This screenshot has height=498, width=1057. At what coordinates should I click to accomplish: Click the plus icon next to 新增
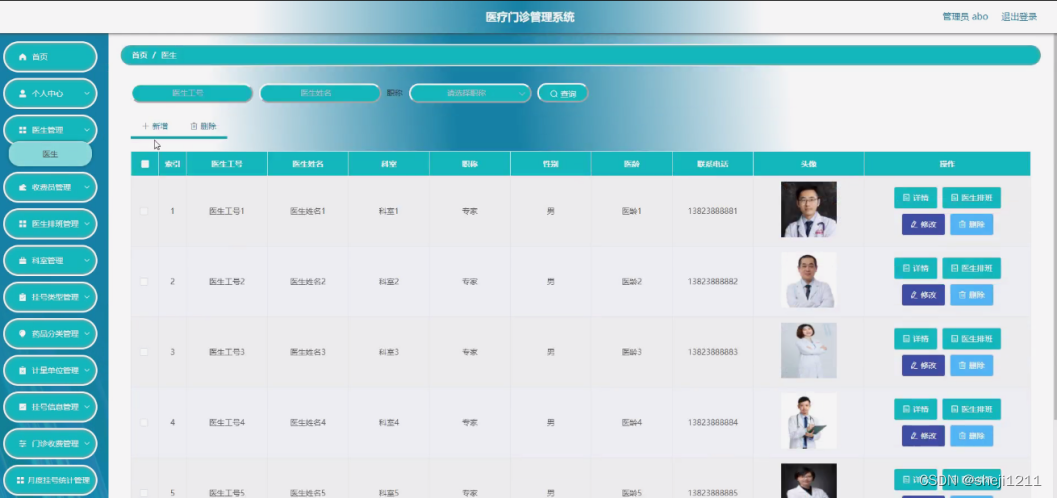click(x=145, y=126)
